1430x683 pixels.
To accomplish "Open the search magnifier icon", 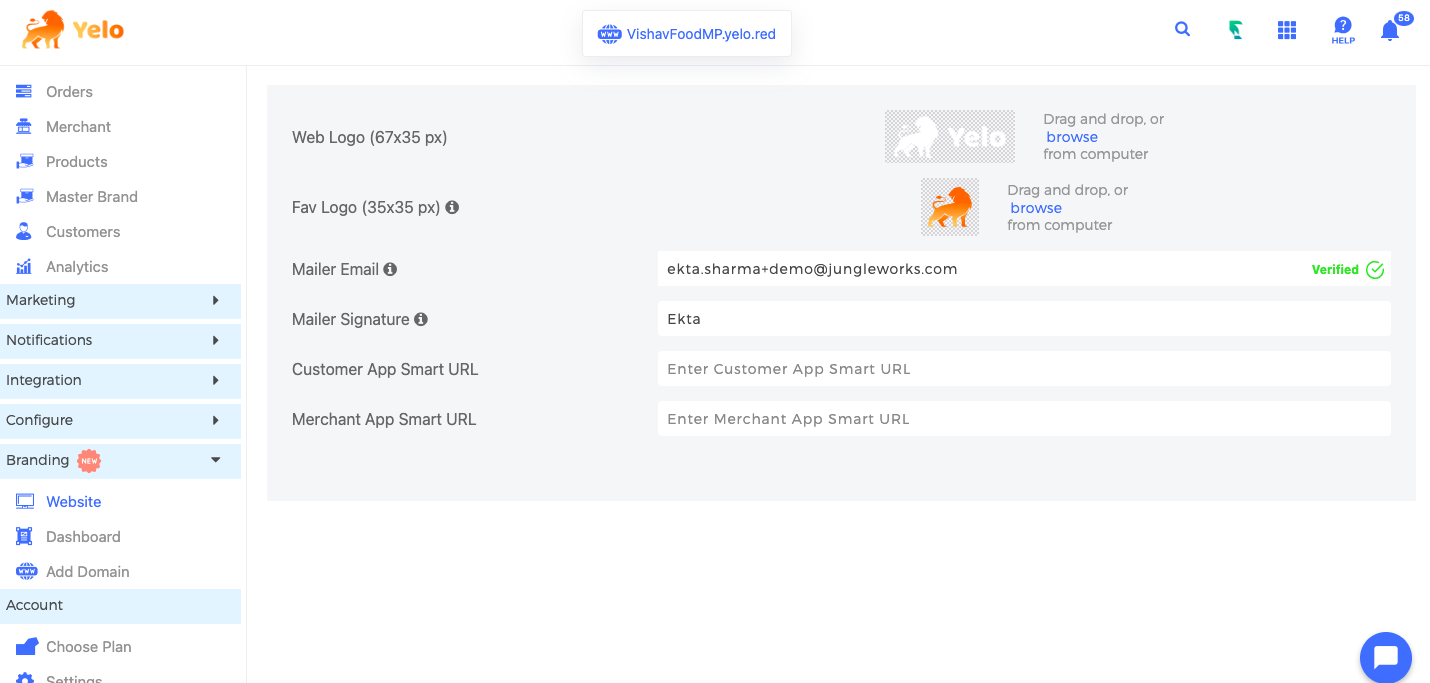I will coord(1182,29).
